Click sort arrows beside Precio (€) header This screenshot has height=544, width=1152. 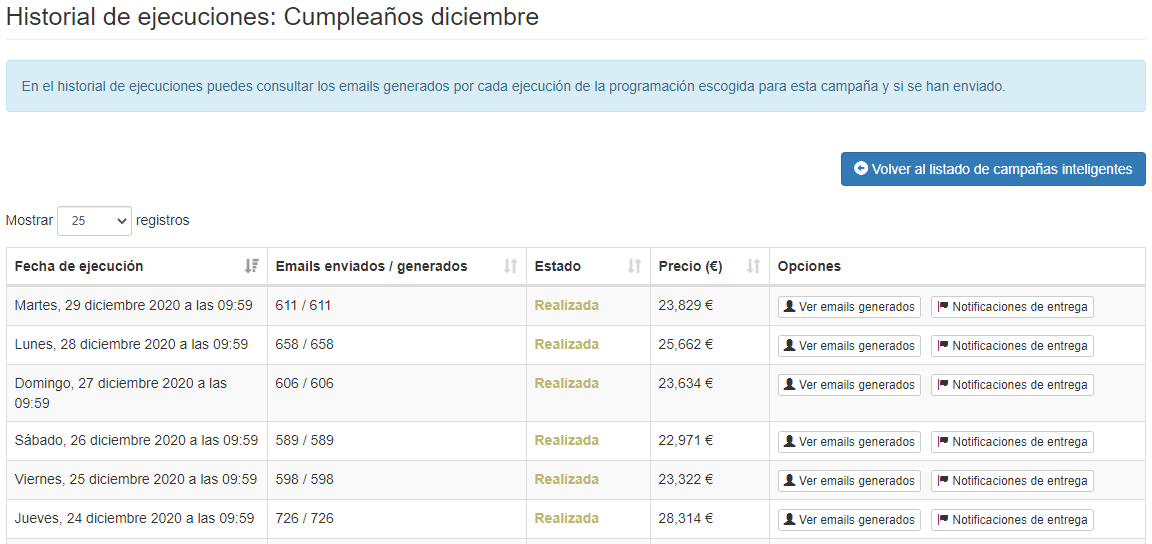point(754,266)
